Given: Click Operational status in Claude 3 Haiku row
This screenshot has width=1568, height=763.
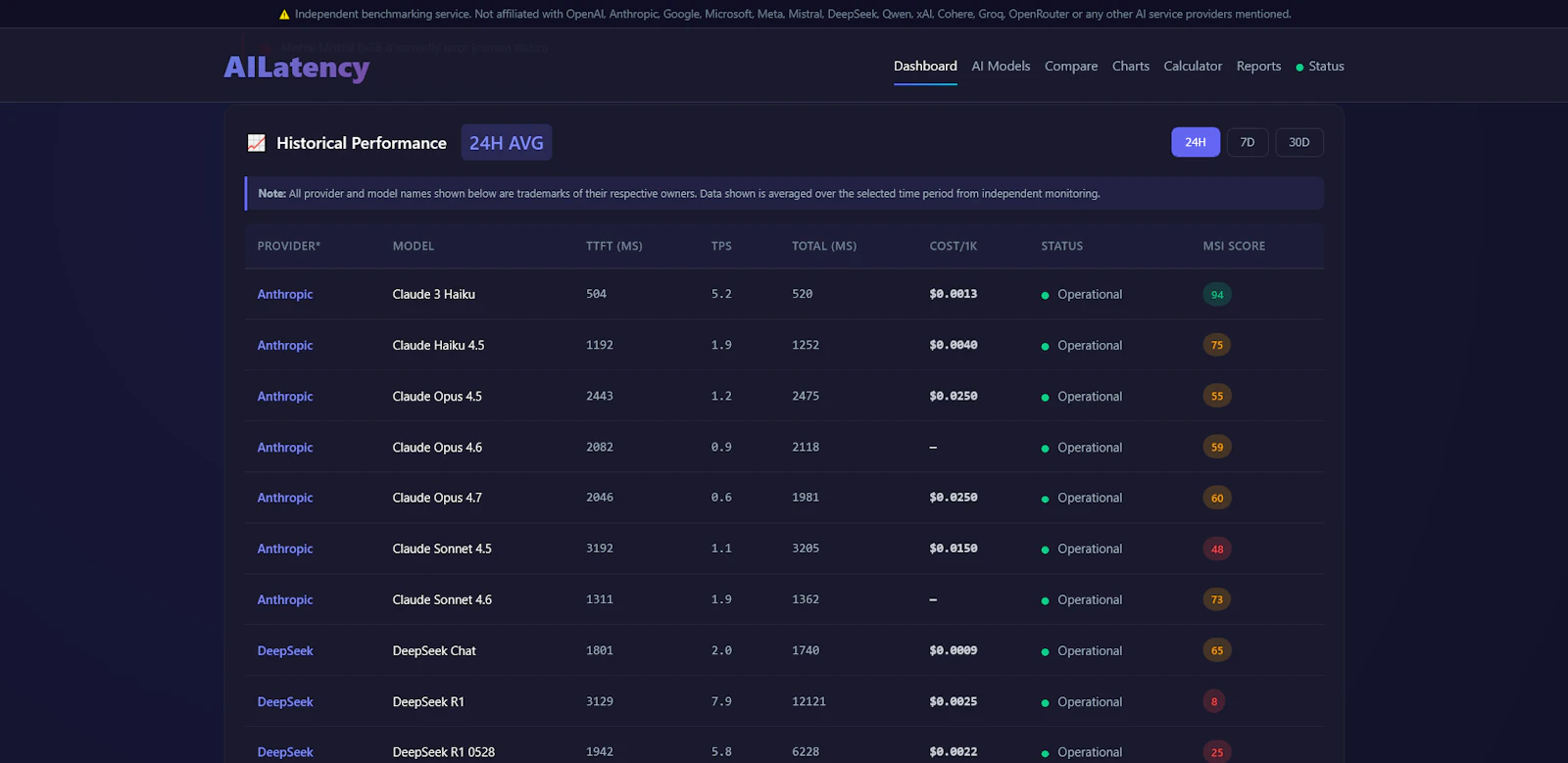Looking at the screenshot, I should point(1082,294).
